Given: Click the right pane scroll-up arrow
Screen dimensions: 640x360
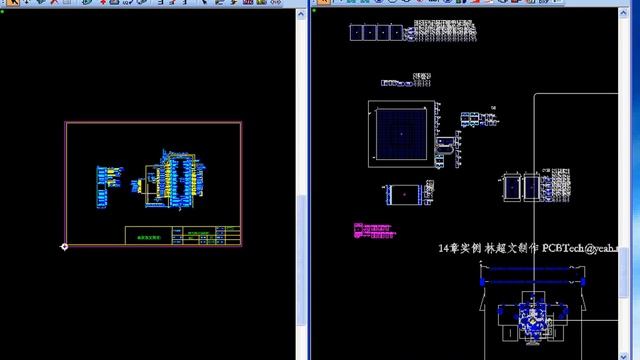Looking at the screenshot, I should [623, 13].
